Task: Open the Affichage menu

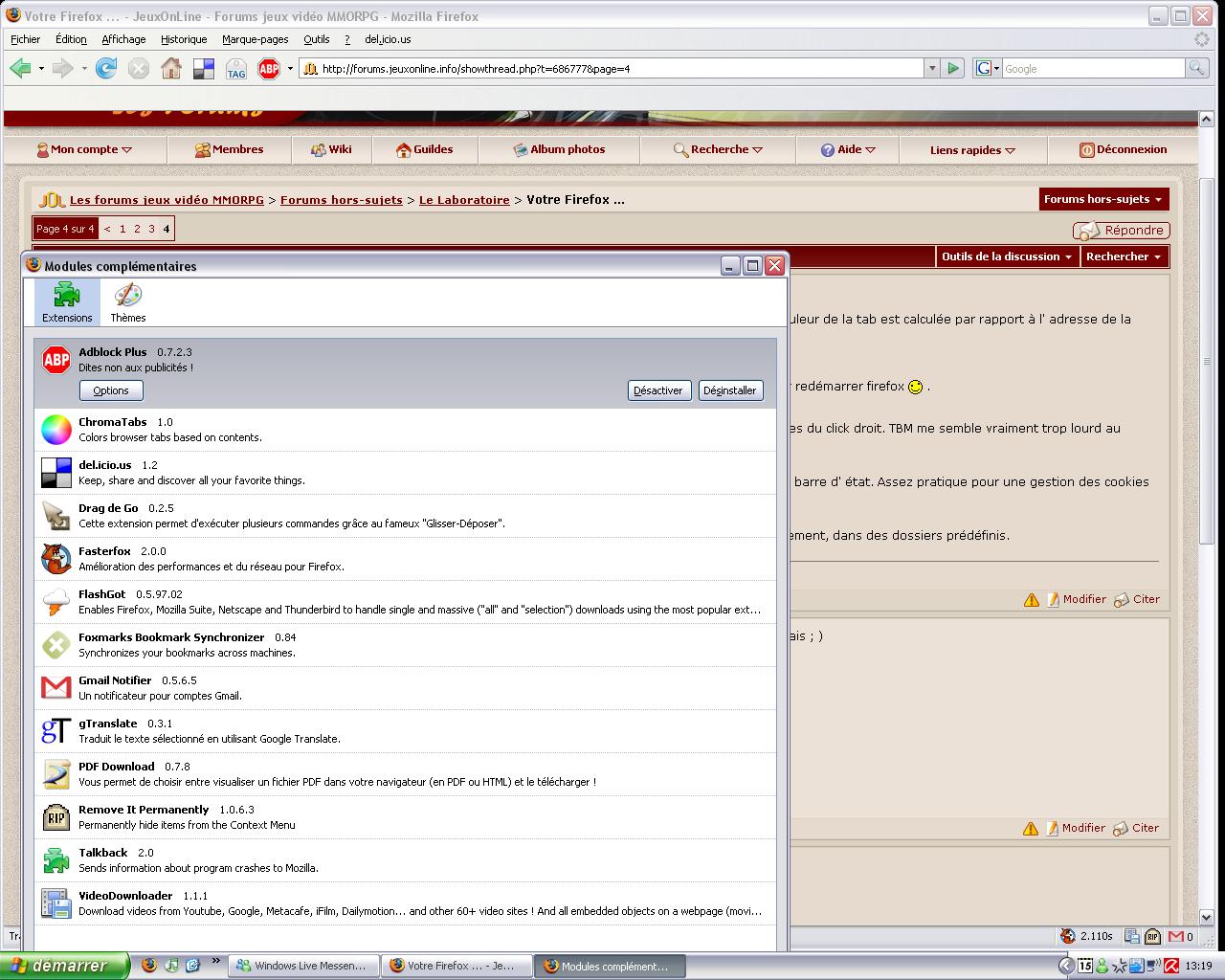Action: click(x=123, y=39)
